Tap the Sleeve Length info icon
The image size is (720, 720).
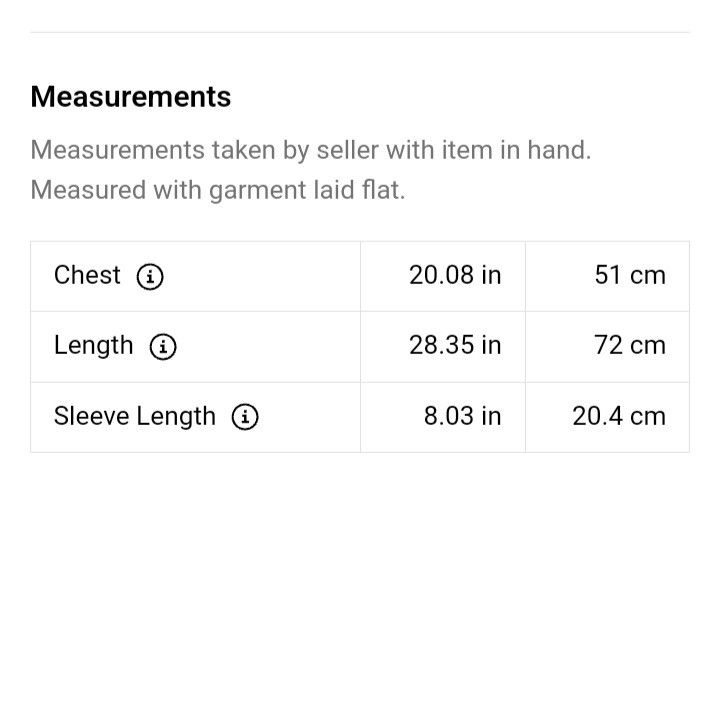pos(245,417)
